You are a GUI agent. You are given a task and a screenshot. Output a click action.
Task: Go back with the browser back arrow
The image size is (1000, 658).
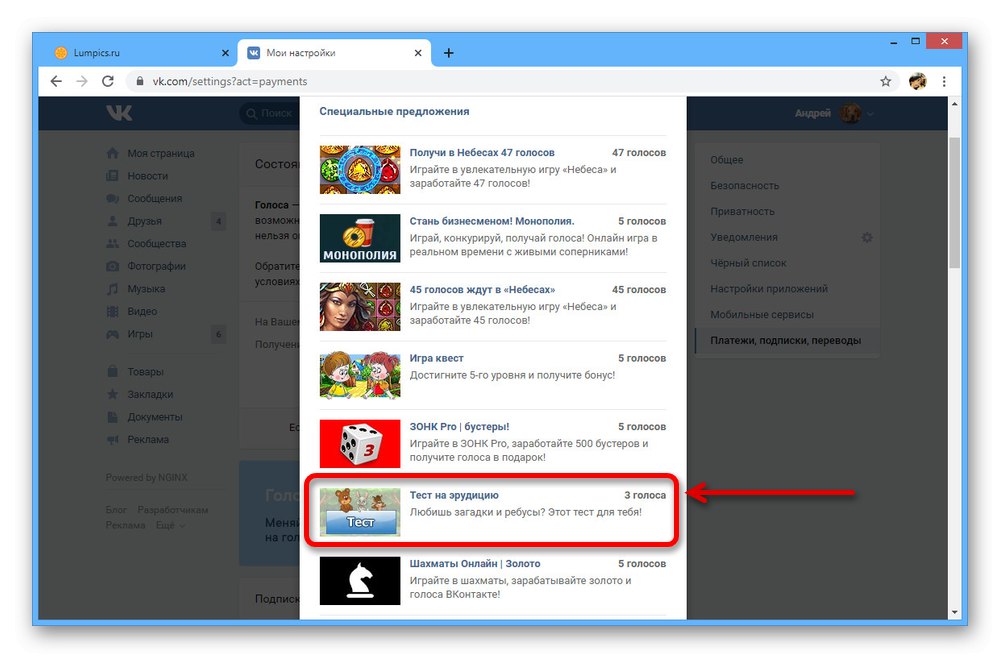tap(56, 81)
